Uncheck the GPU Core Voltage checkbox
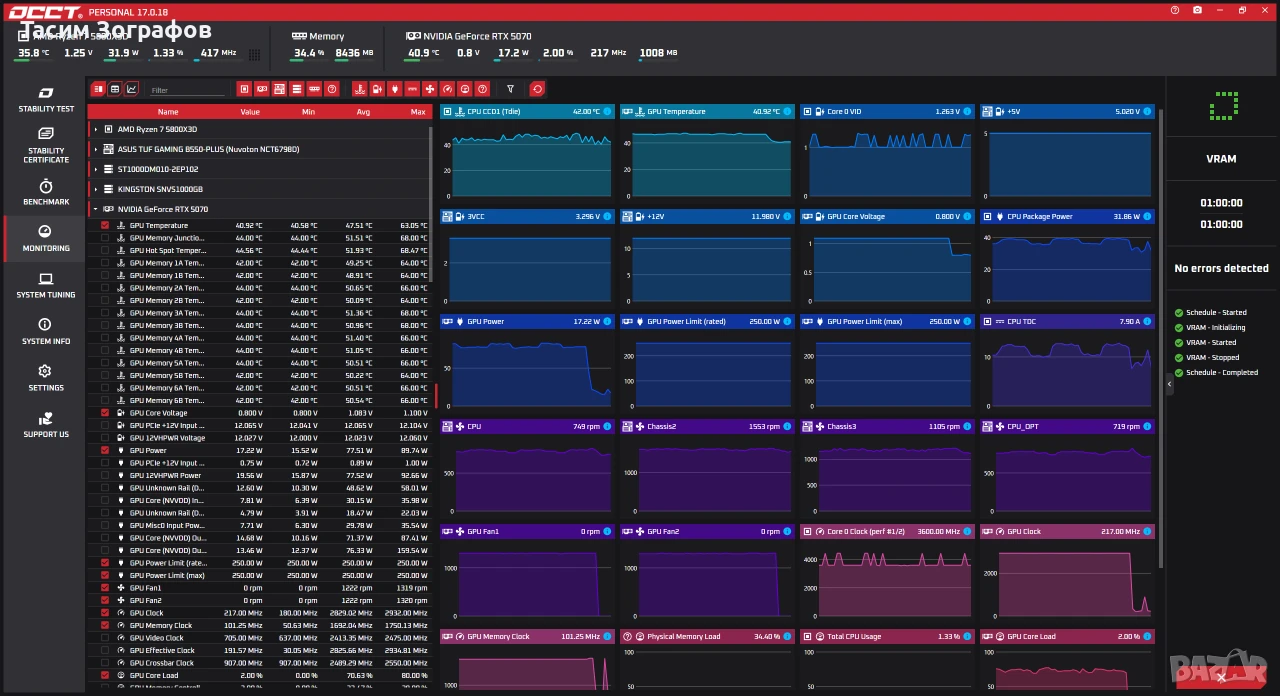 [105, 413]
